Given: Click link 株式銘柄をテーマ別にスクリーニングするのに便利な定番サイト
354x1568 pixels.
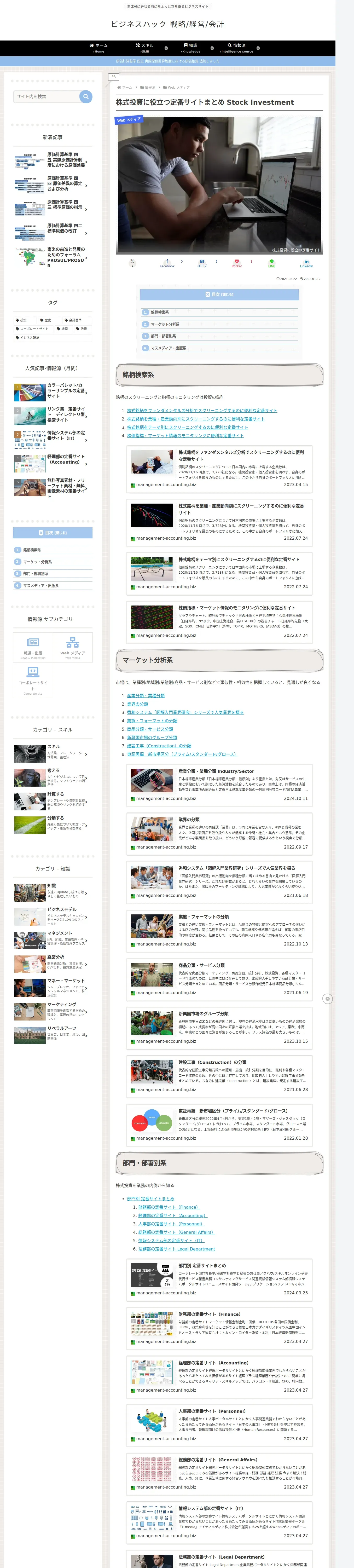Looking at the screenshot, I should coord(187,427).
